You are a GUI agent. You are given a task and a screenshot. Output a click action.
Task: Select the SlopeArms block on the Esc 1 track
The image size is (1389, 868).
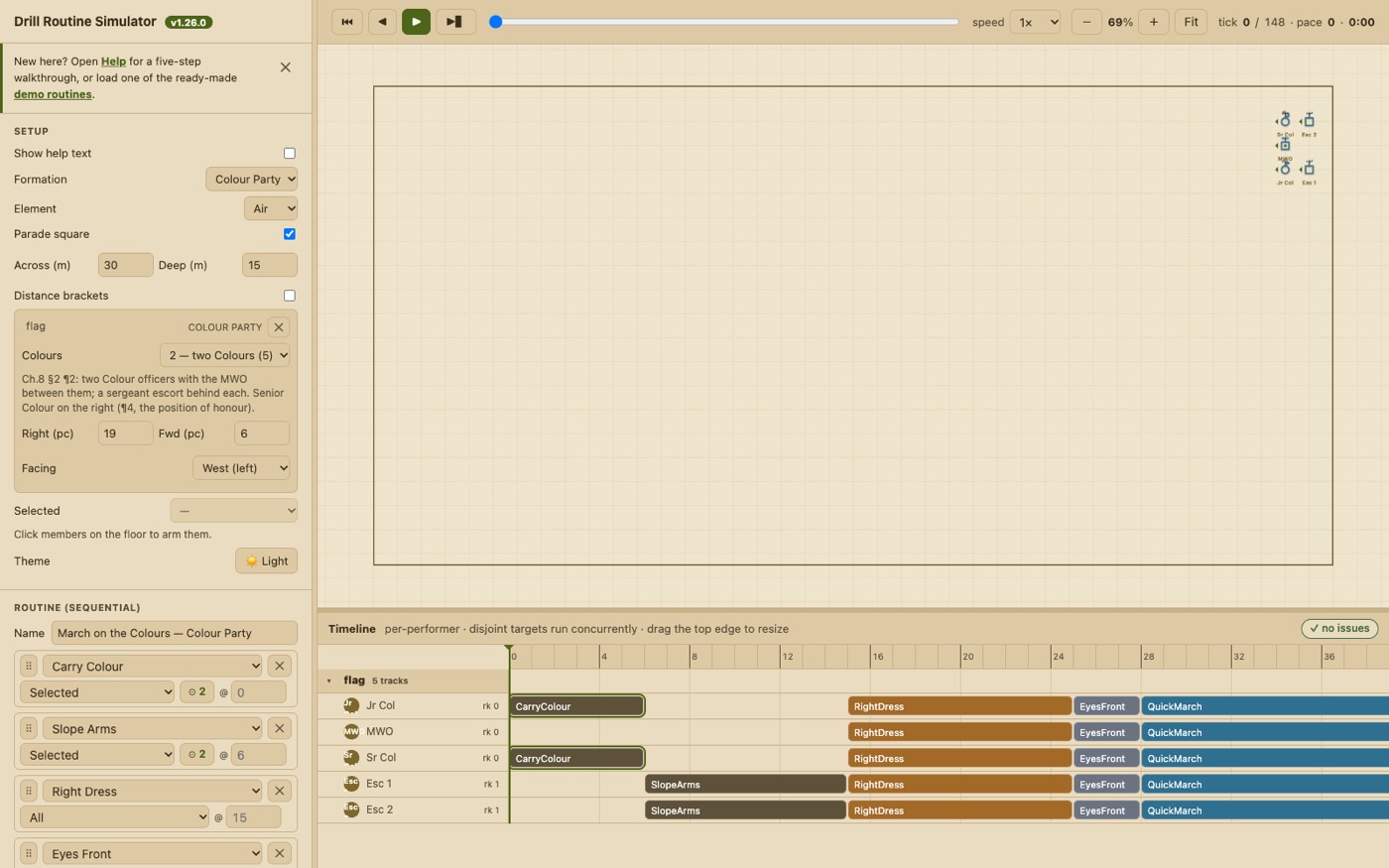[745, 784]
